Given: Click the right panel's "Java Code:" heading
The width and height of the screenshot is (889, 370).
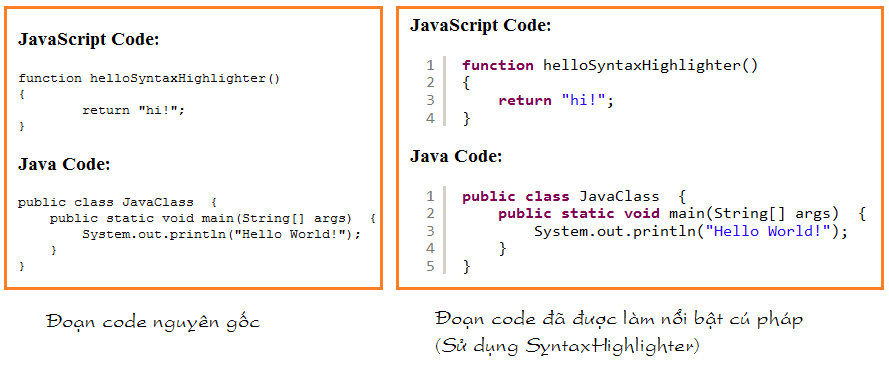Looking at the screenshot, I should [x=456, y=156].
